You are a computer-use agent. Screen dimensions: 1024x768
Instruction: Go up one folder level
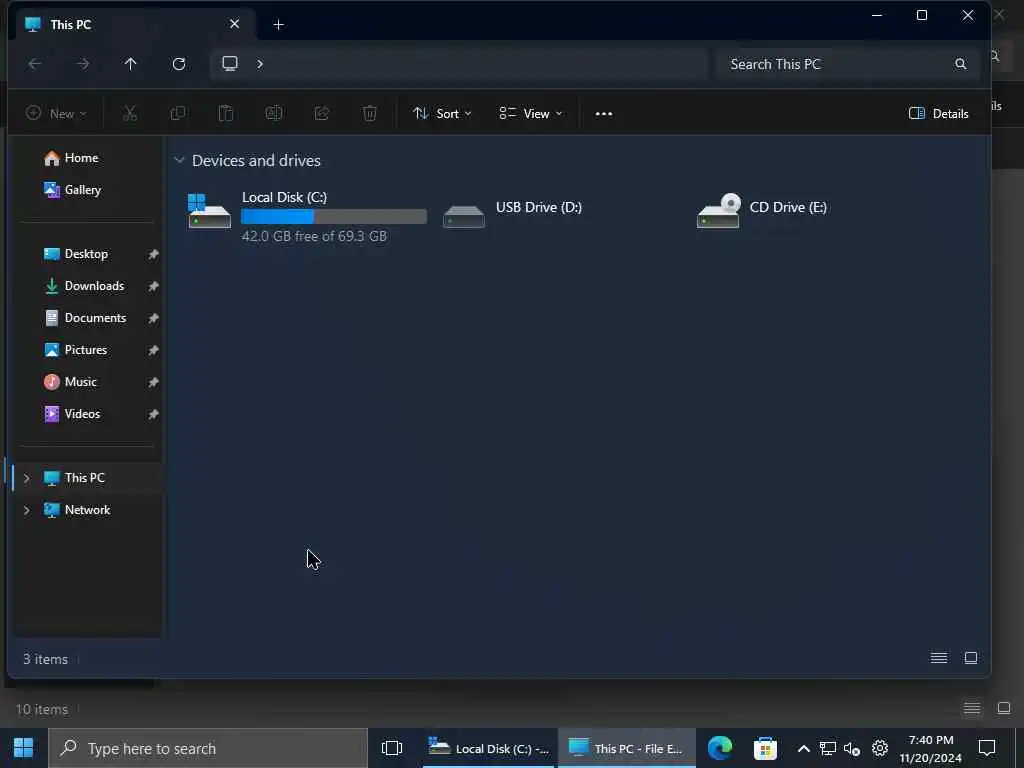[x=131, y=63]
